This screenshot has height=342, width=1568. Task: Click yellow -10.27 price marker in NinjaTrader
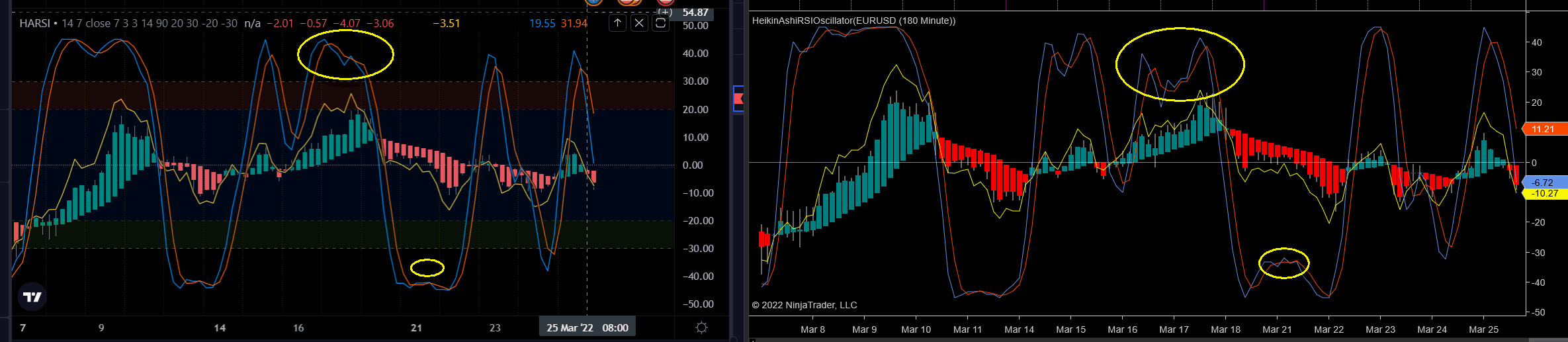pyautogui.click(x=1545, y=193)
